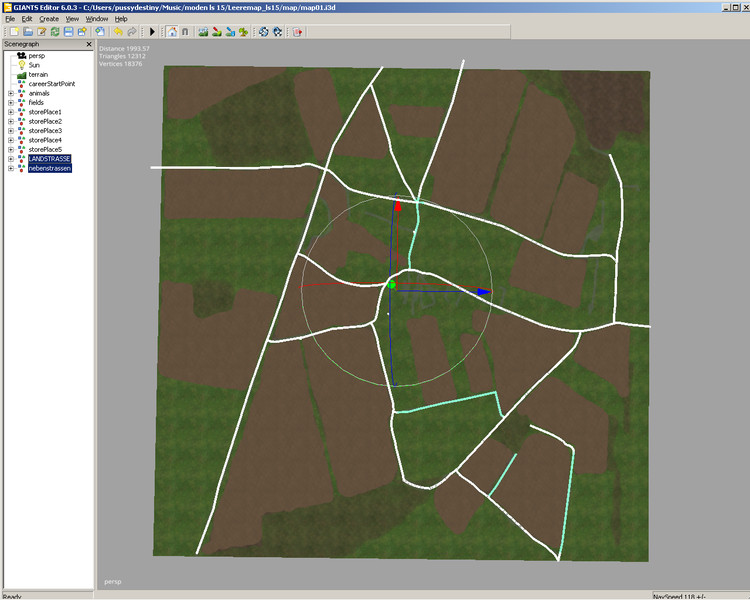Select the persp camera node
This screenshot has height=600, width=750.
36,56
